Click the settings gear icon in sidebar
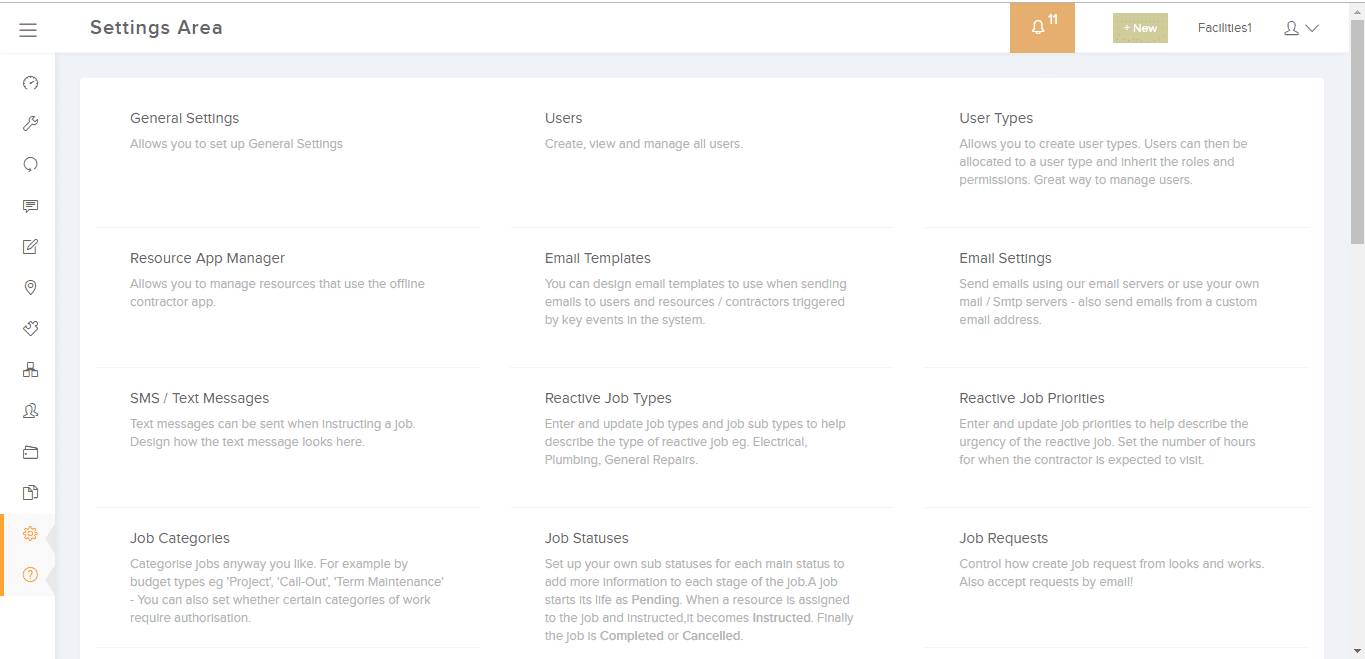Image resolution: width=1365 pixels, height=659 pixels. 30,534
